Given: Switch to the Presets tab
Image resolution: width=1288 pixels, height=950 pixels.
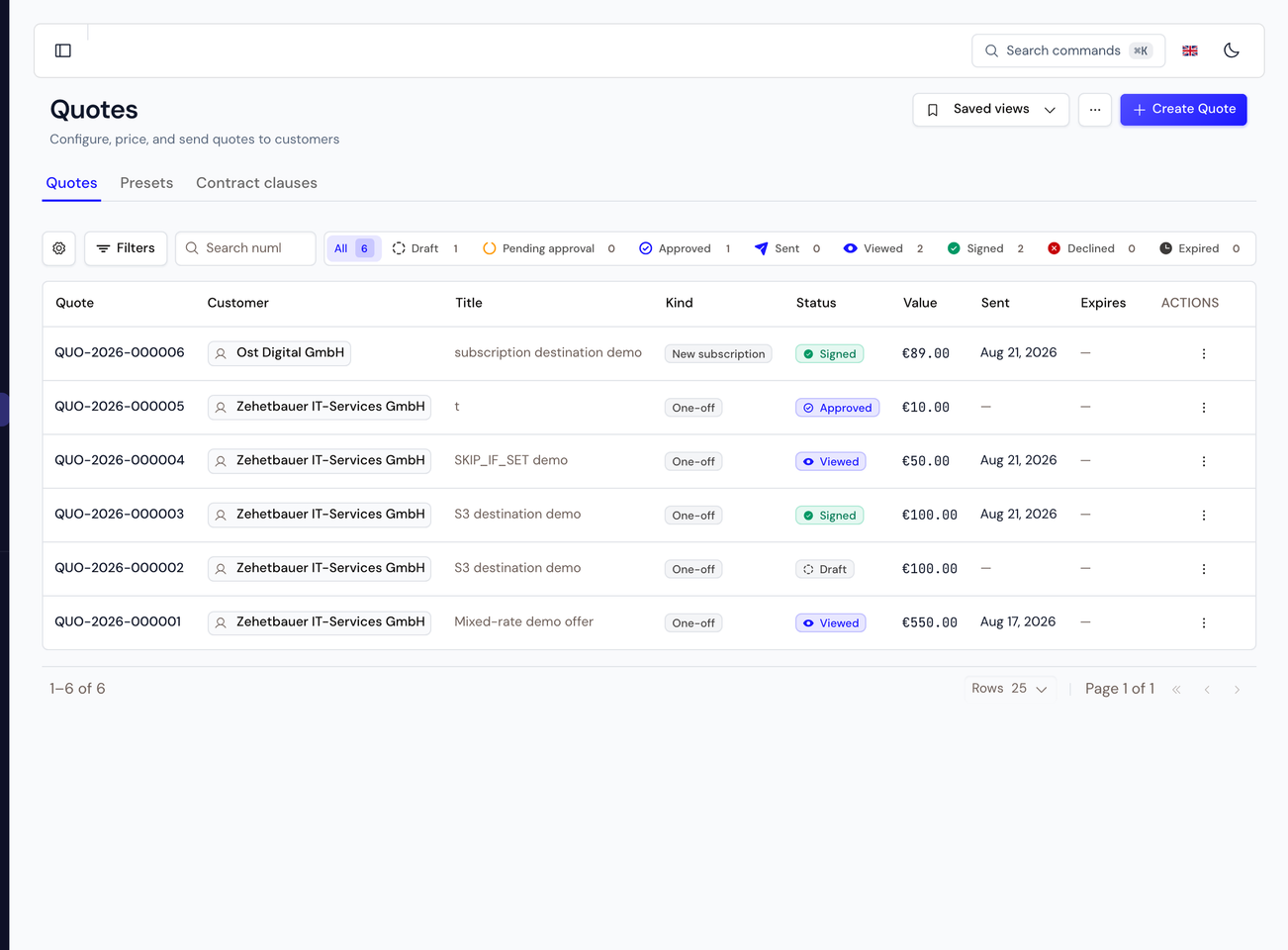Looking at the screenshot, I should click(x=146, y=183).
